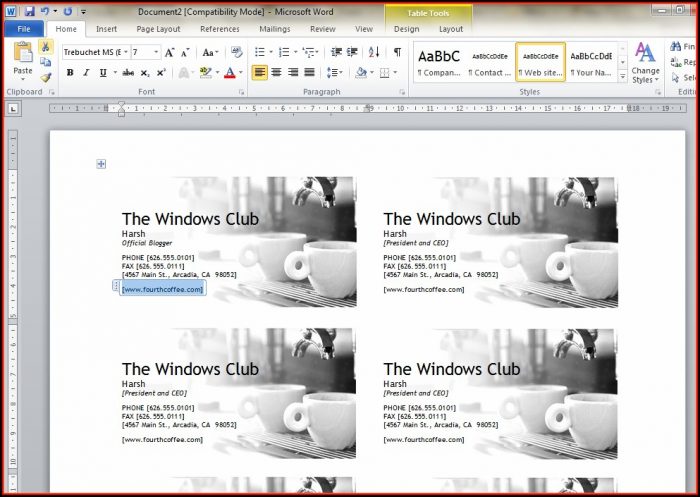
Task: Apply the Company style
Action: click(x=439, y=62)
